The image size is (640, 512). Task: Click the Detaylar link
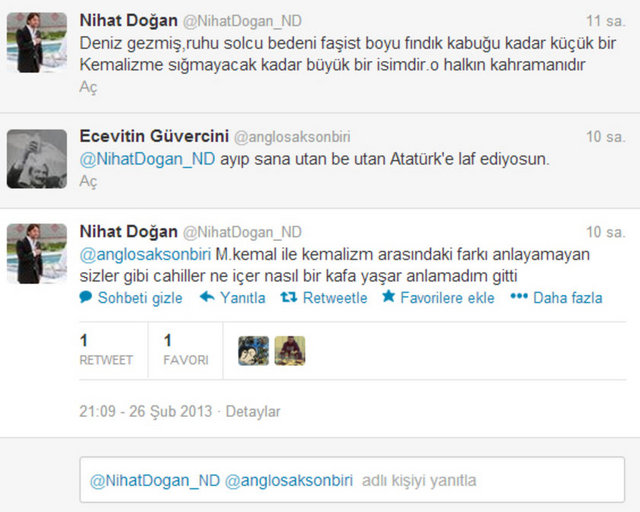click(x=253, y=411)
